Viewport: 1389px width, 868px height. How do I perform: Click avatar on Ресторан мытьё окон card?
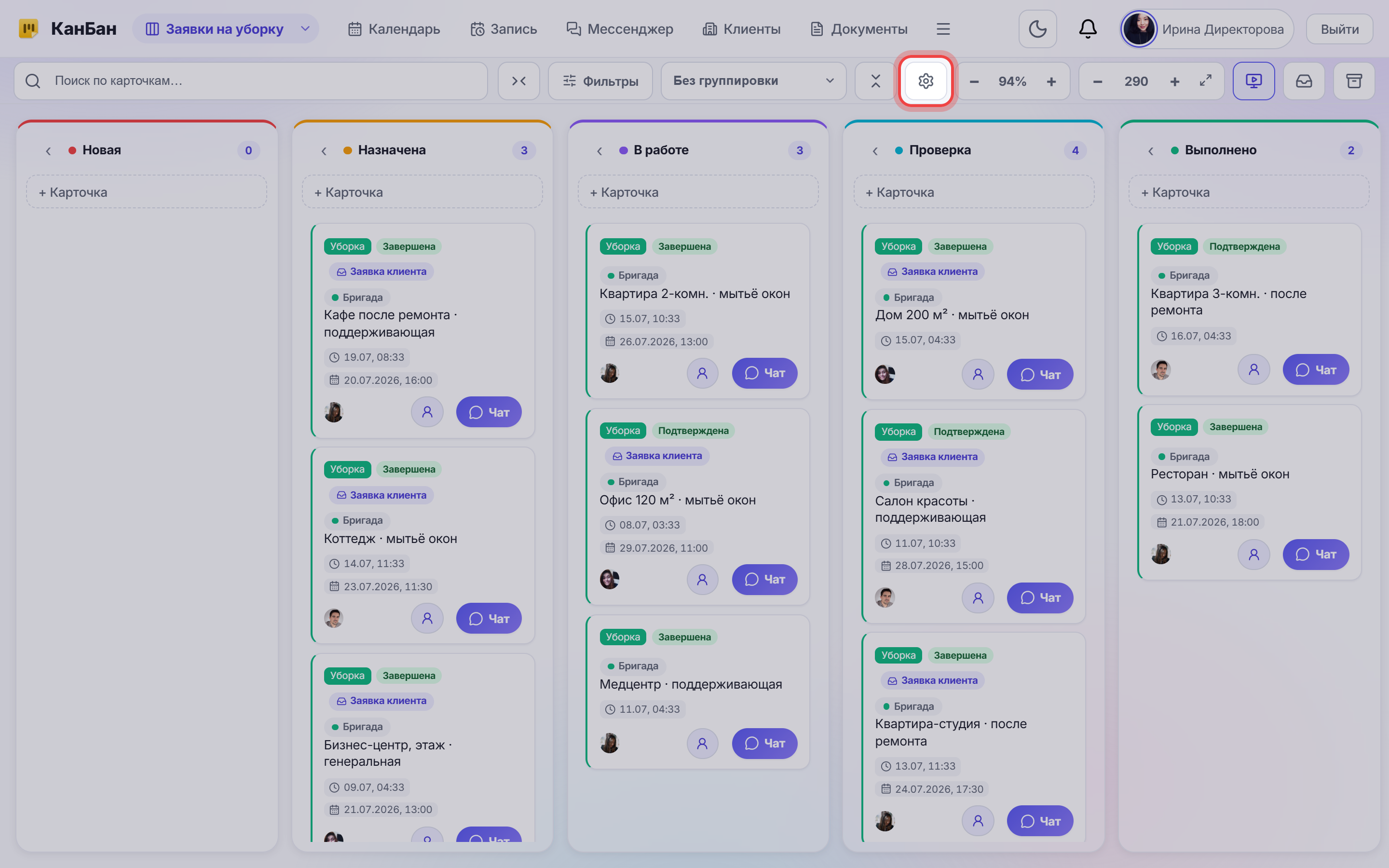1160,554
